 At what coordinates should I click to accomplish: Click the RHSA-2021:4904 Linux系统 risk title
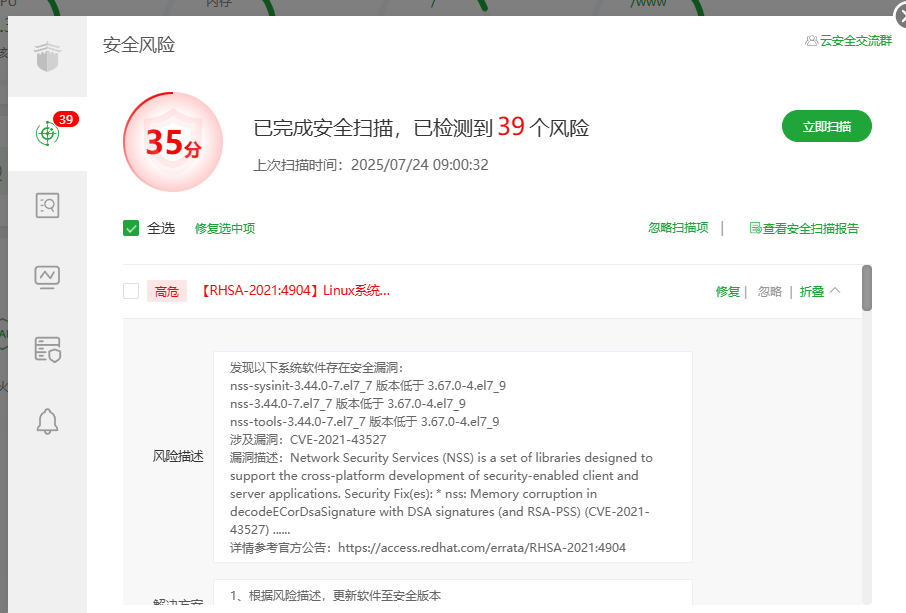pos(295,291)
